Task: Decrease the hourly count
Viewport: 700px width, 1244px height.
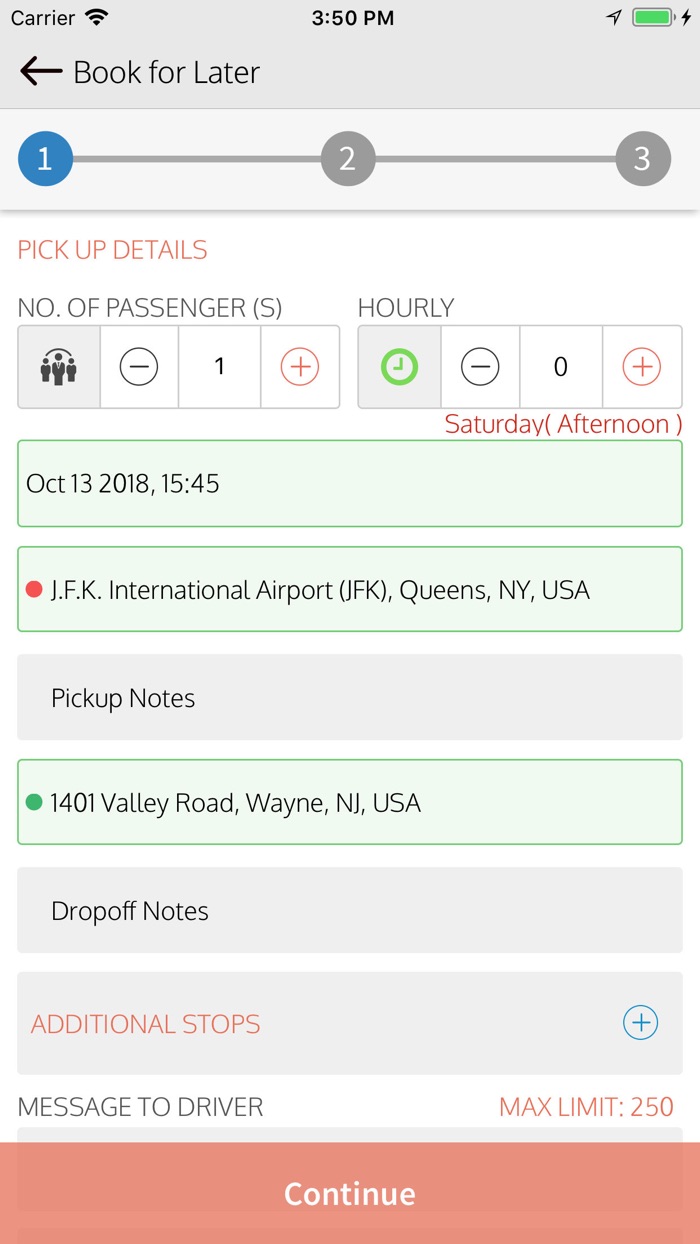Action: pos(480,367)
